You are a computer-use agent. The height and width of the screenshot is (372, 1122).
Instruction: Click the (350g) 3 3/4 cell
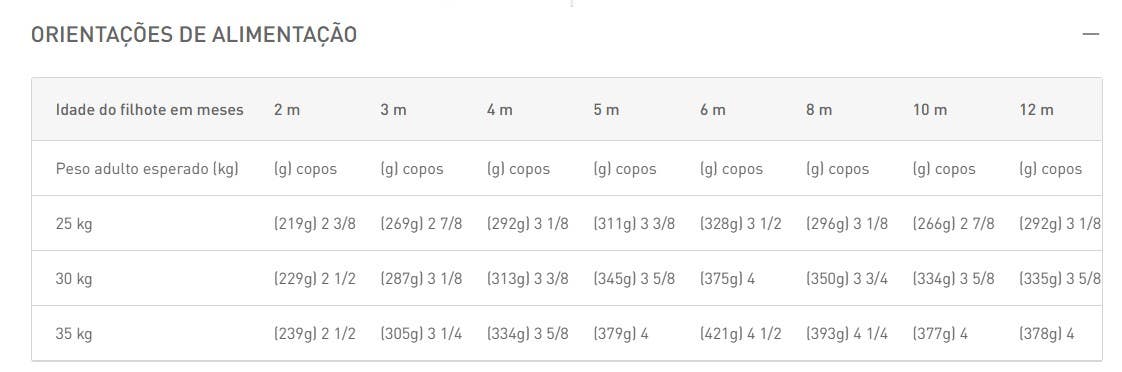click(847, 280)
